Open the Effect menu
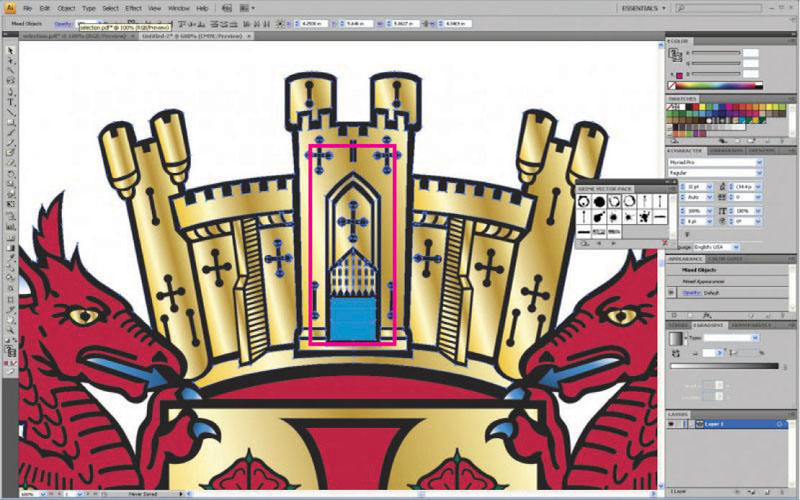This screenshot has height=500, width=800. (134, 8)
